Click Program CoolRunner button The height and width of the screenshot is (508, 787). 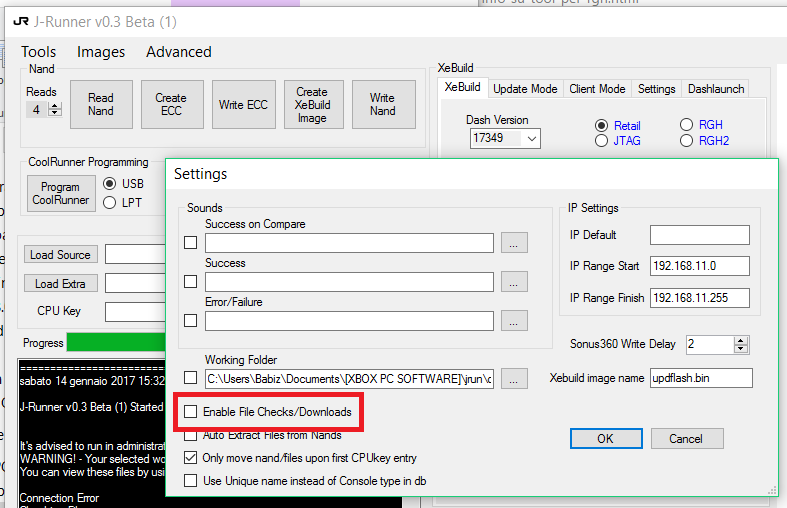click(x=61, y=193)
